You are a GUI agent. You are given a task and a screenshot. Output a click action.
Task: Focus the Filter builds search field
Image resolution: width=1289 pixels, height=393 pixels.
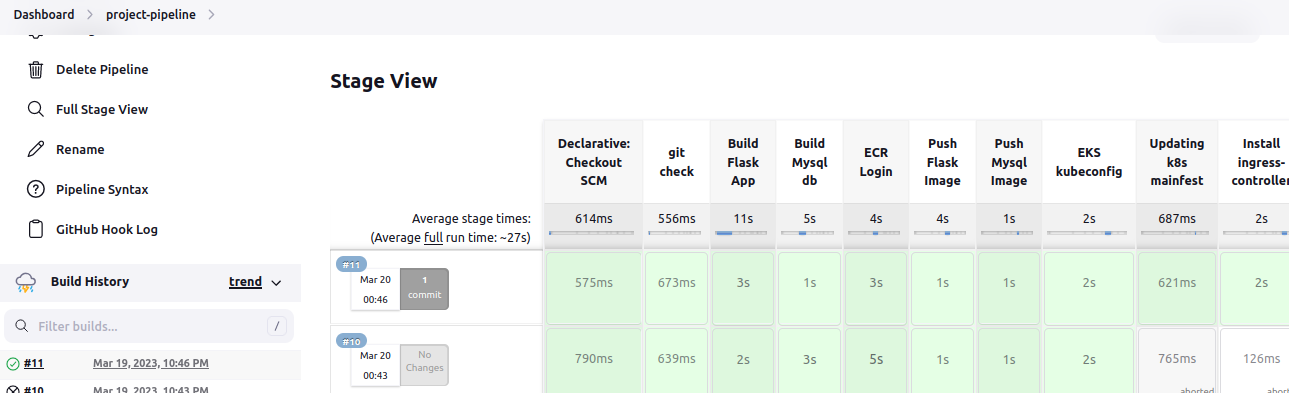[x=150, y=326]
